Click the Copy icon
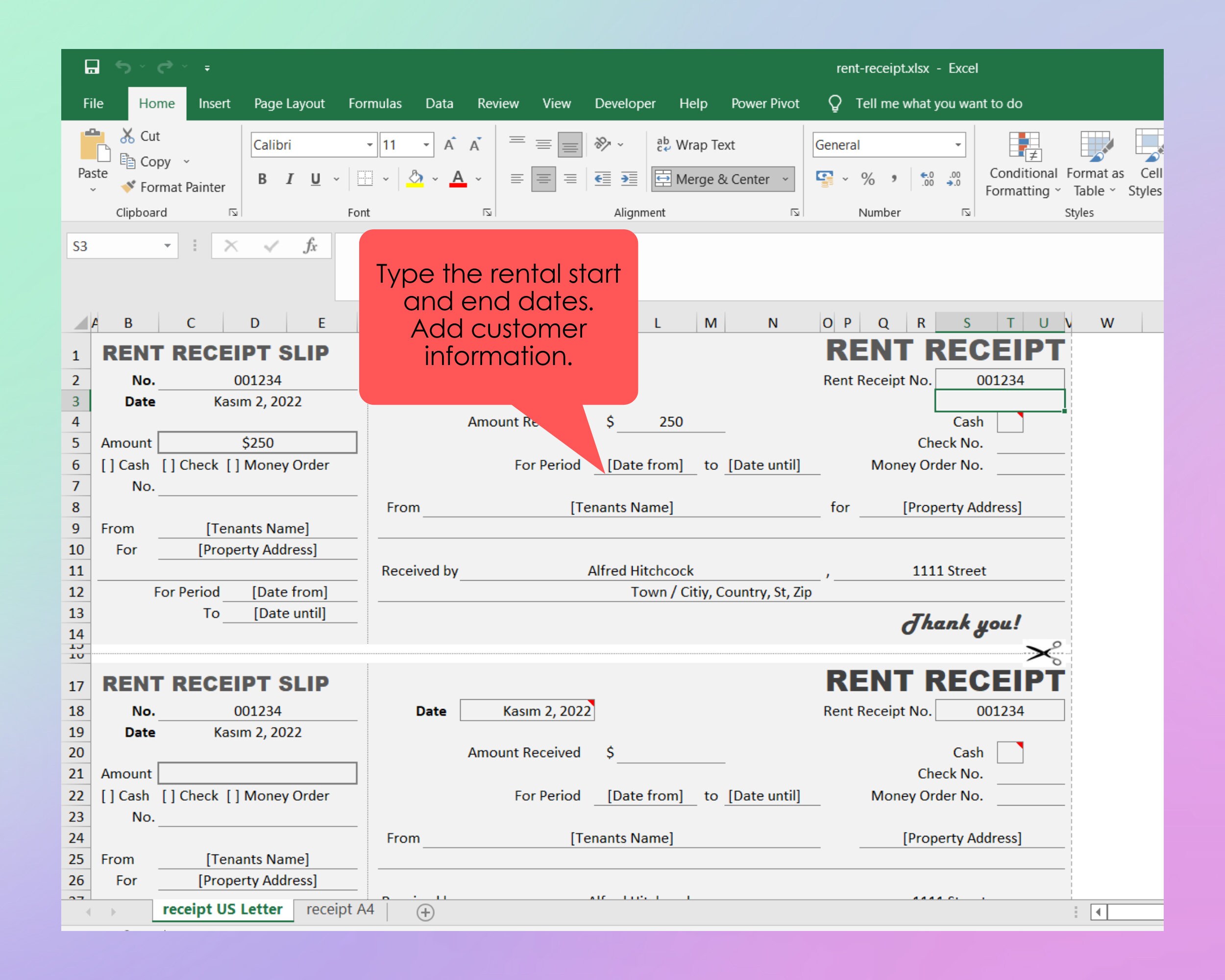The width and height of the screenshot is (1225, 980). (x=129, y=161)
